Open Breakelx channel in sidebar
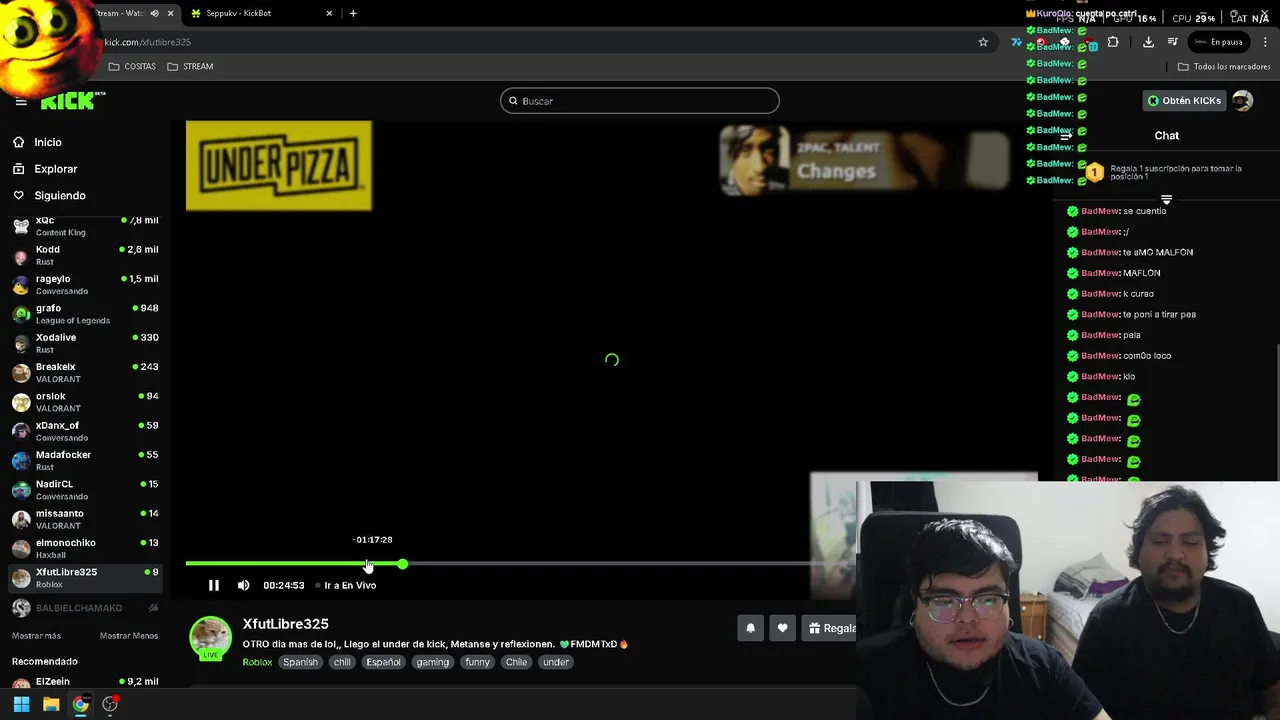The height and width of the screenshot is (720, 1280). coord(85,372)
